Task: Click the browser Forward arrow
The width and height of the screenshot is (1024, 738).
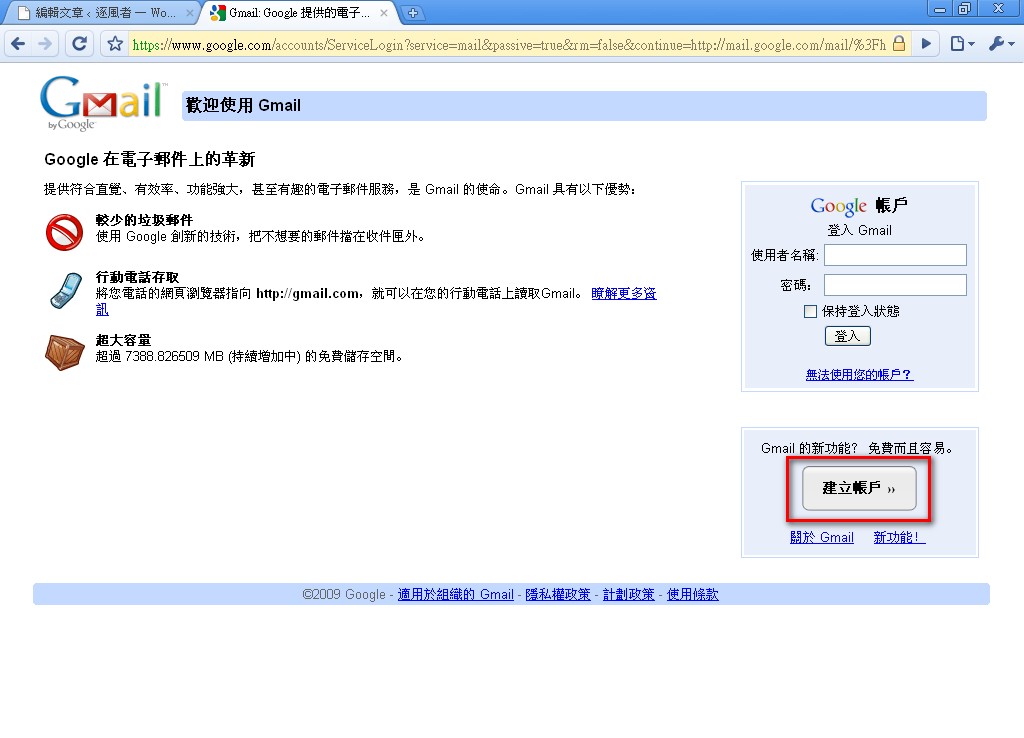Action: [x=44, y=44]
